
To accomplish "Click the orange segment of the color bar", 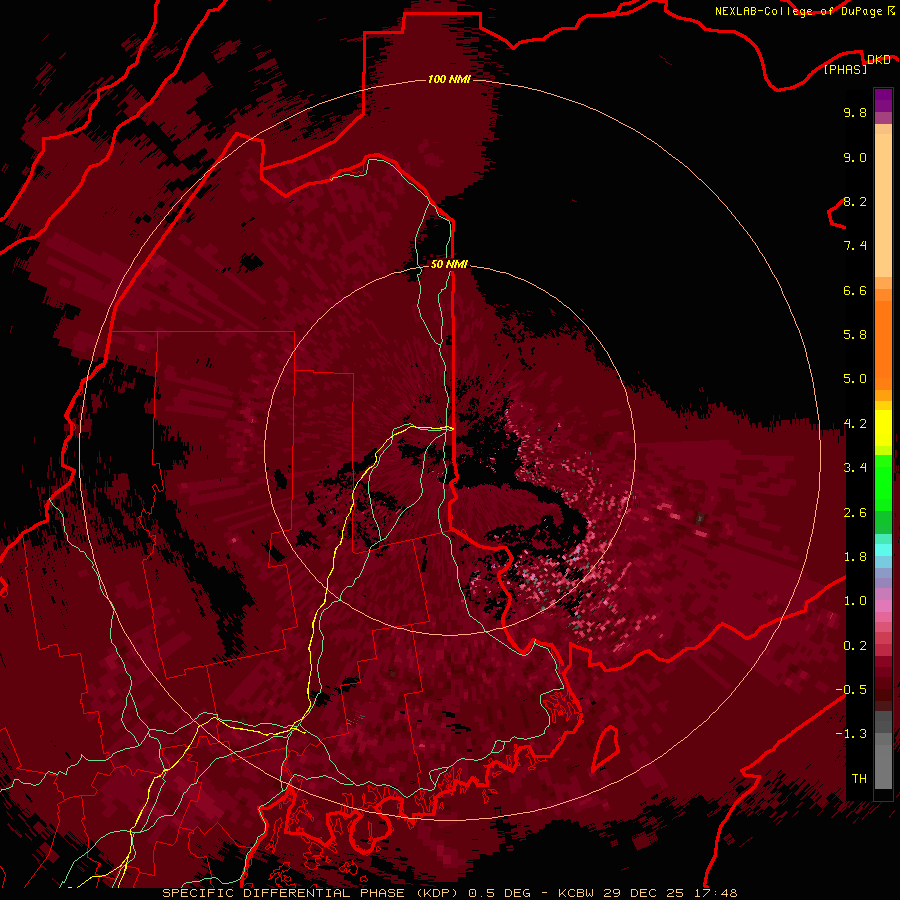I will pyautogui.click(x=883, y=345).
